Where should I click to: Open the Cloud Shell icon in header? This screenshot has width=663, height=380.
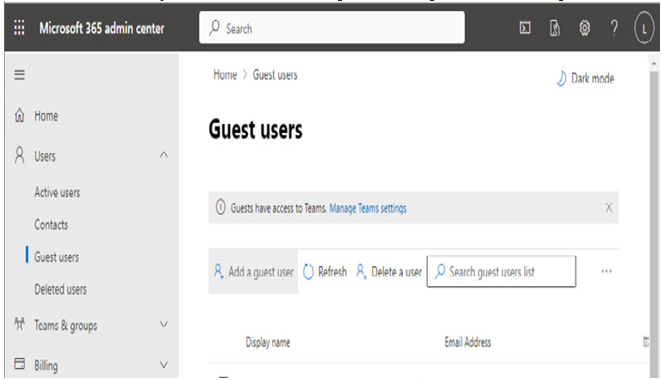pyautogui.click(x=525, y=28)
